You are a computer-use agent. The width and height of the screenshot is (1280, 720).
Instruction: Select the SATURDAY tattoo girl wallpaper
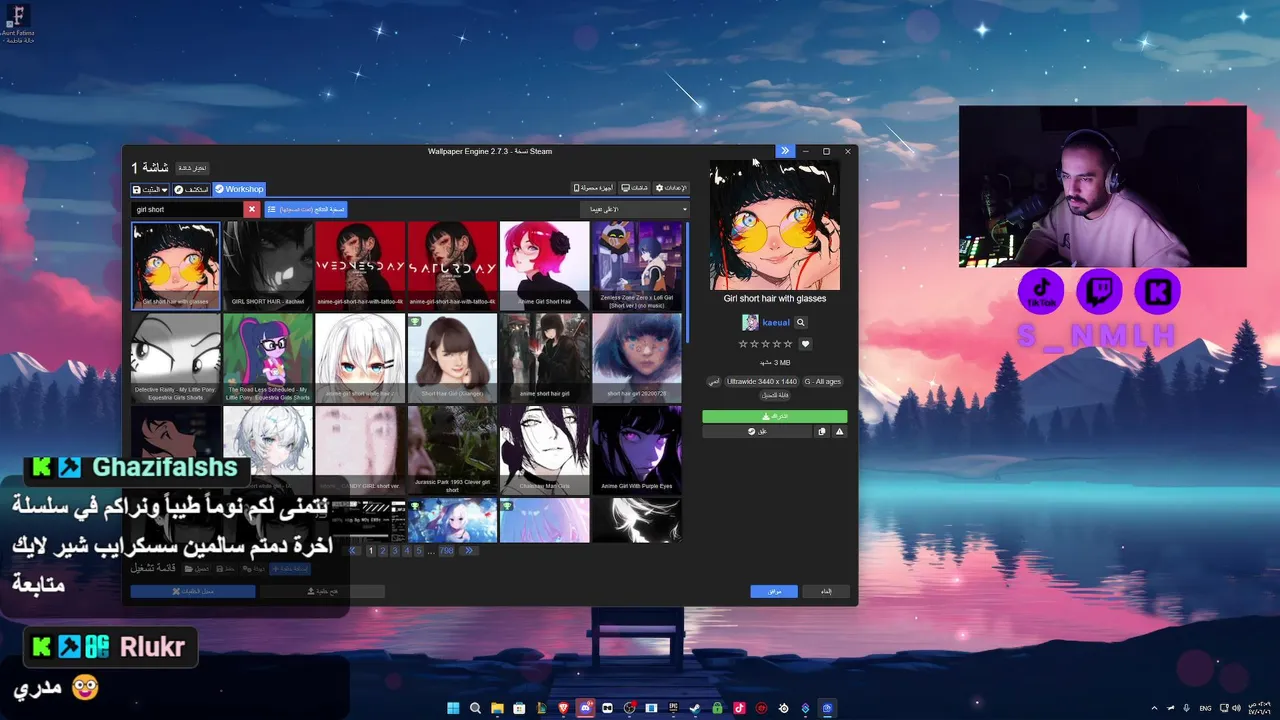(452, 266)
